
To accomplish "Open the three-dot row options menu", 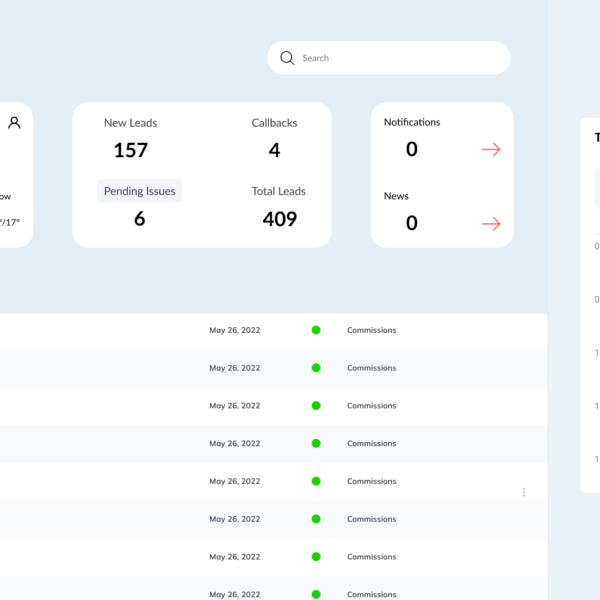I will tap(523, 492).
